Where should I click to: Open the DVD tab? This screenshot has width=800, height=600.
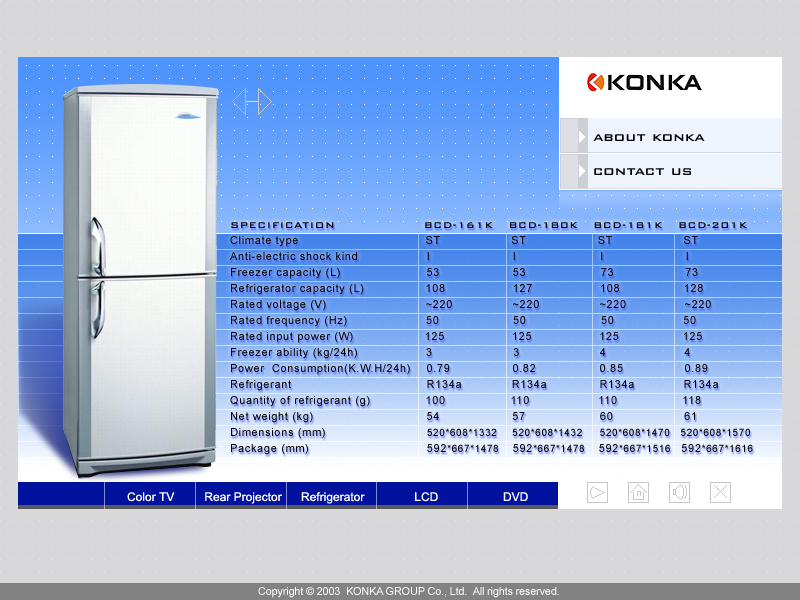pyautogui.click(x=515, y=496)
